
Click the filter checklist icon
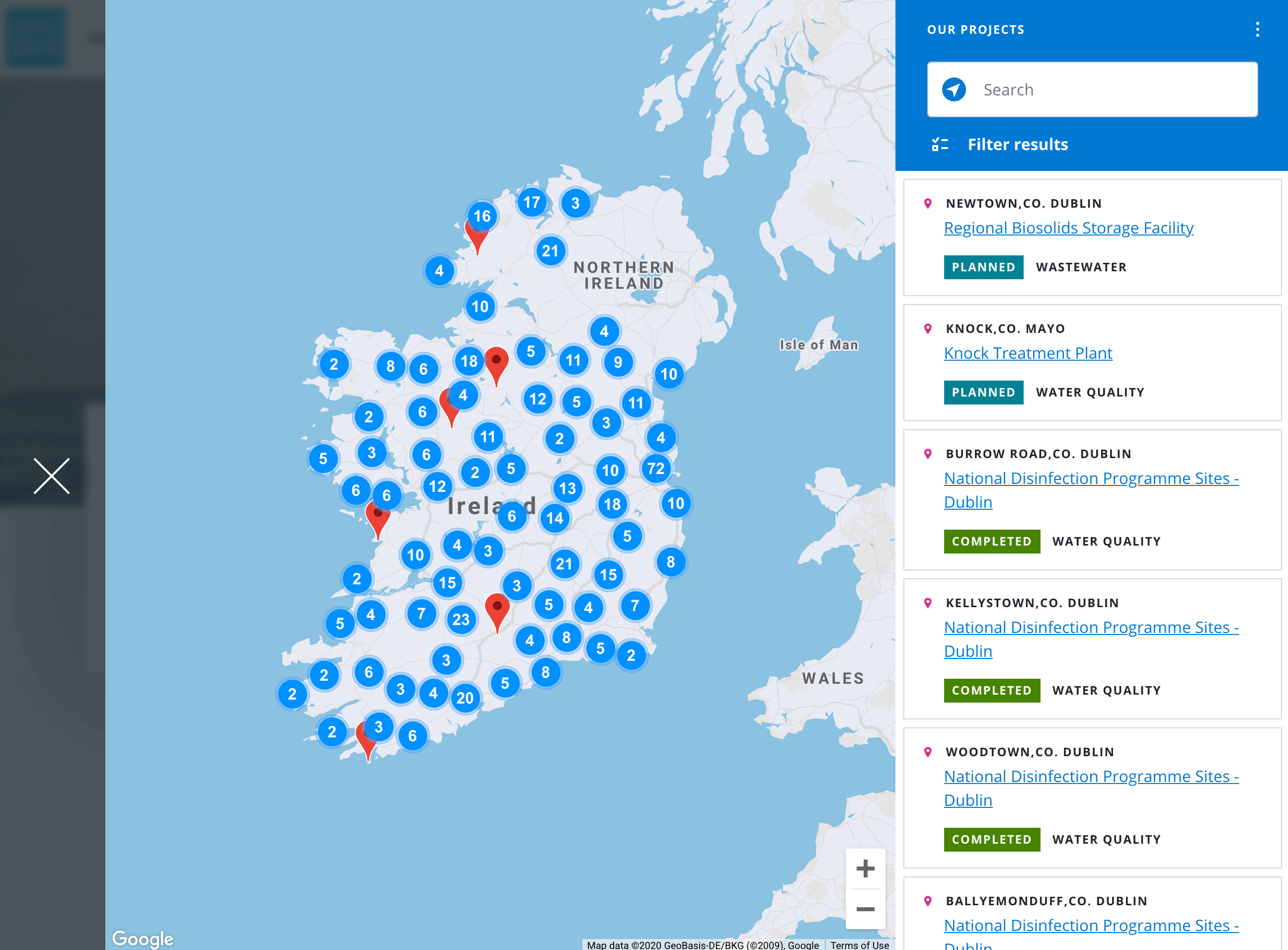[940, 145]
